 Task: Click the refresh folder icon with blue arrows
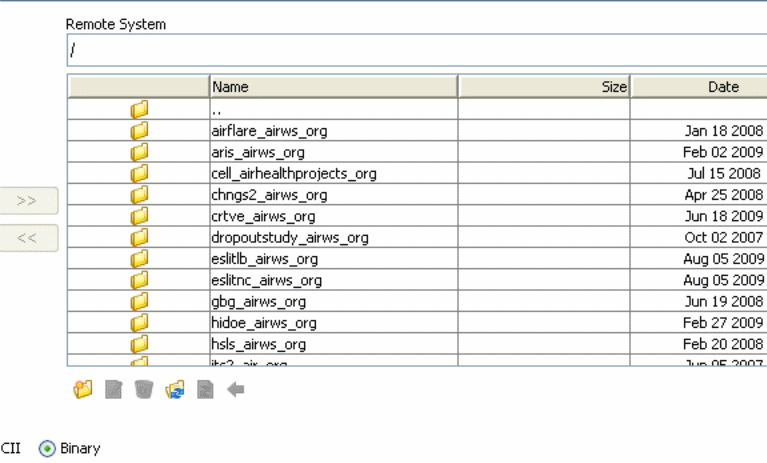(x=175, y=390)
